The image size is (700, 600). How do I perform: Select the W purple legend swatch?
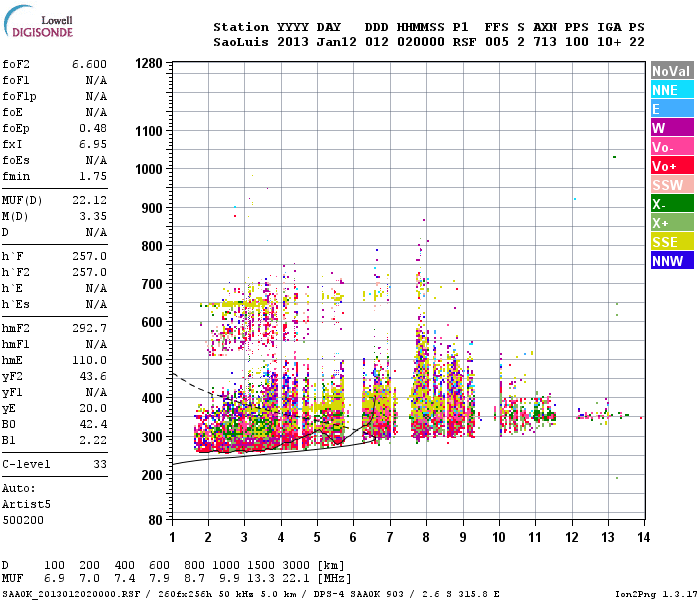(x=672, y=128)
